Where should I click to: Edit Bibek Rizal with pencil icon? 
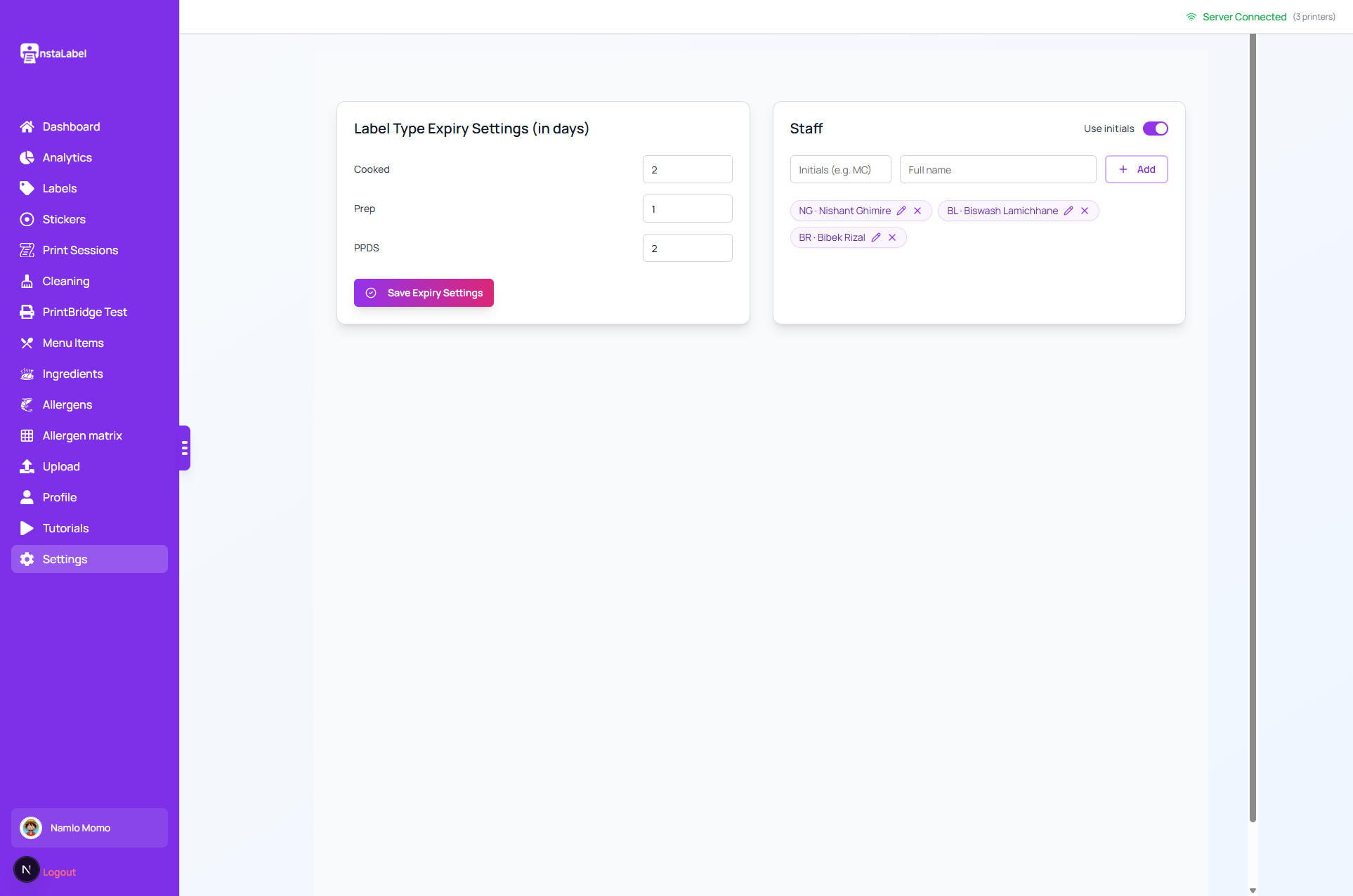[876, 237]
